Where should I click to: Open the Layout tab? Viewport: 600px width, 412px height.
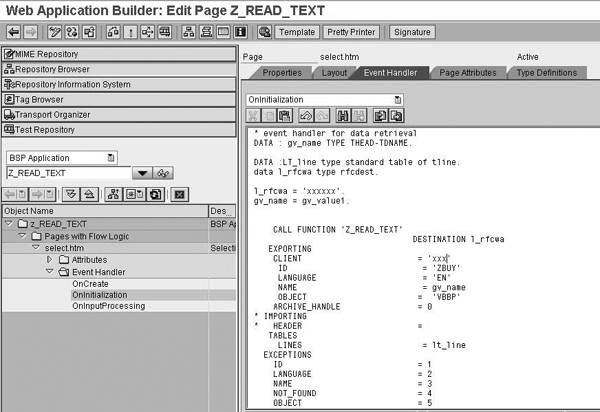click(x=334, y=73)
